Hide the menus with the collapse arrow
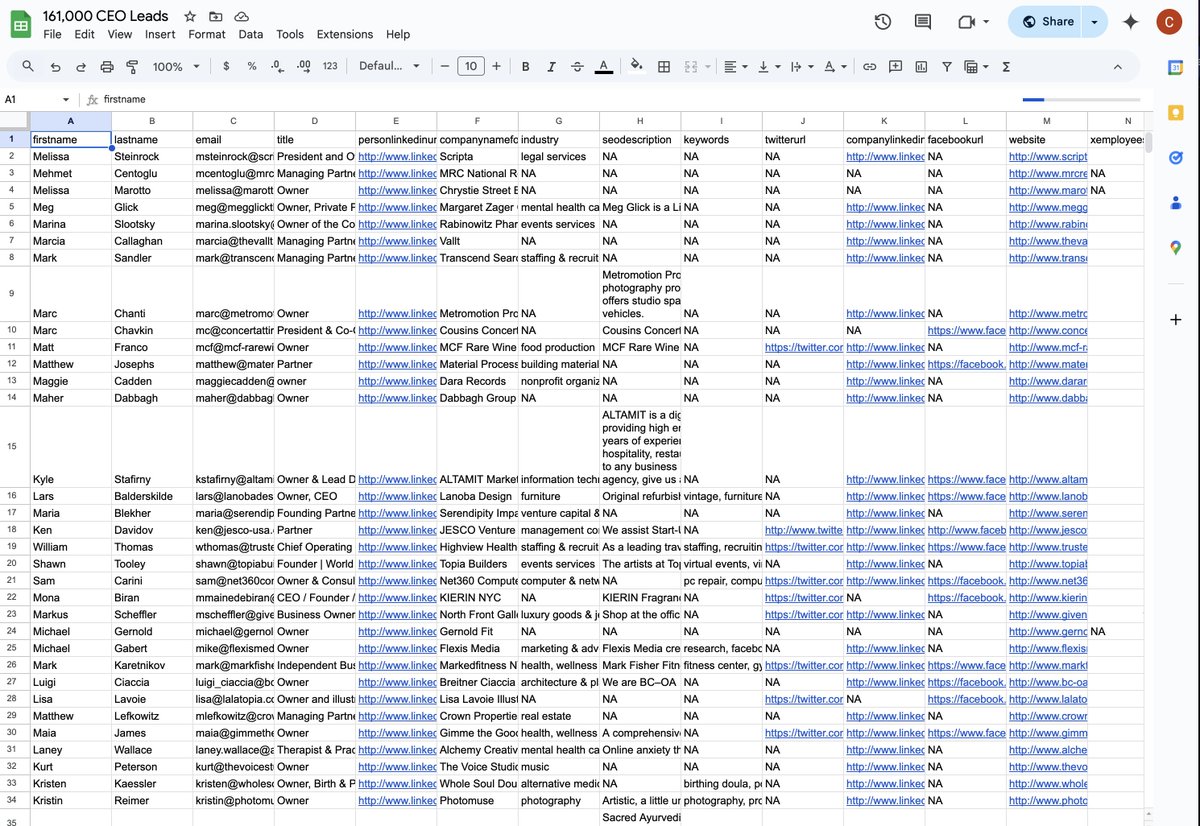Image resolution: width=1200 pixels, height=826 pixels. pyautogui.click(x=1118, y=66)
